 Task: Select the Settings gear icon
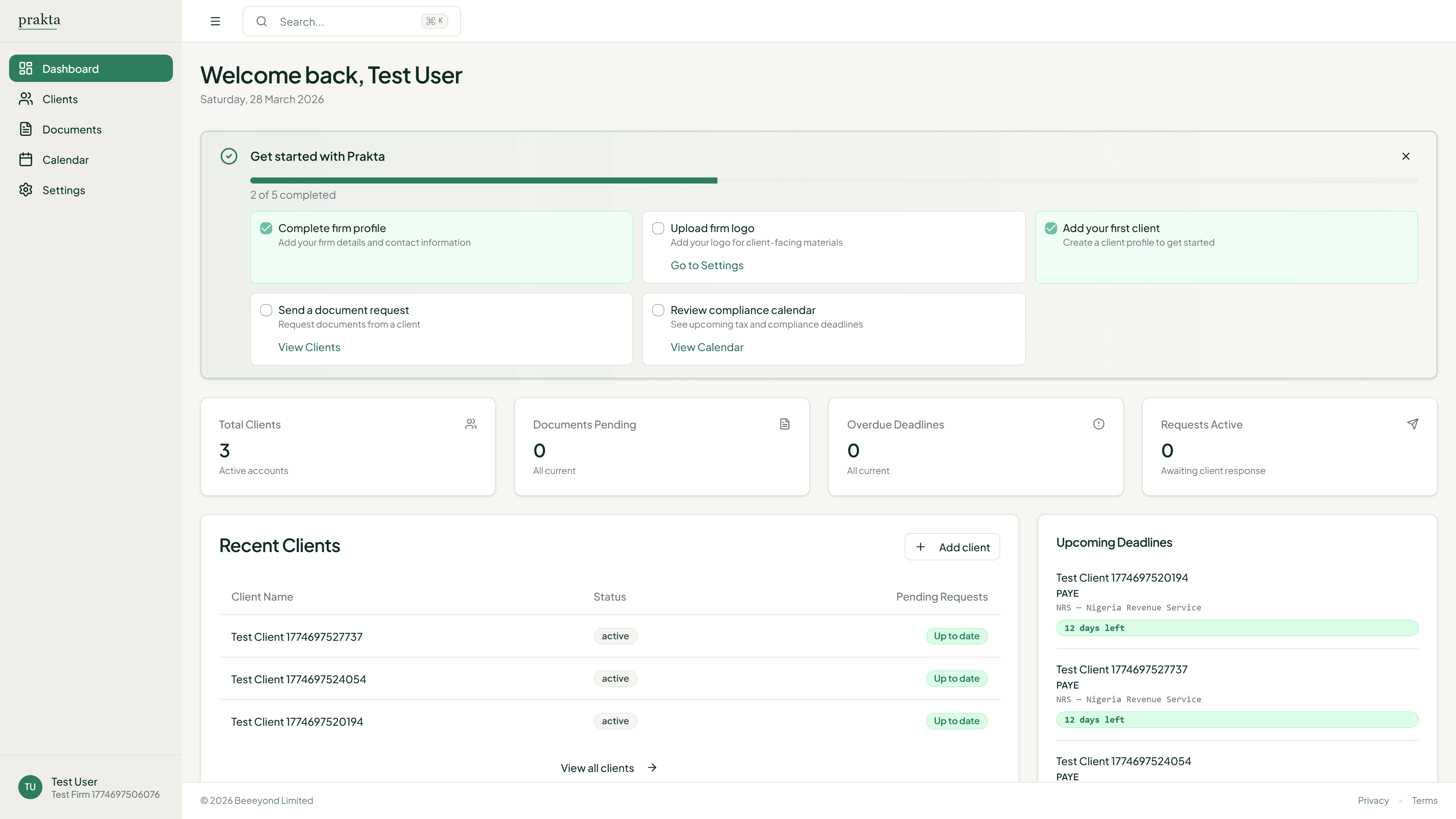pos(25,190)
